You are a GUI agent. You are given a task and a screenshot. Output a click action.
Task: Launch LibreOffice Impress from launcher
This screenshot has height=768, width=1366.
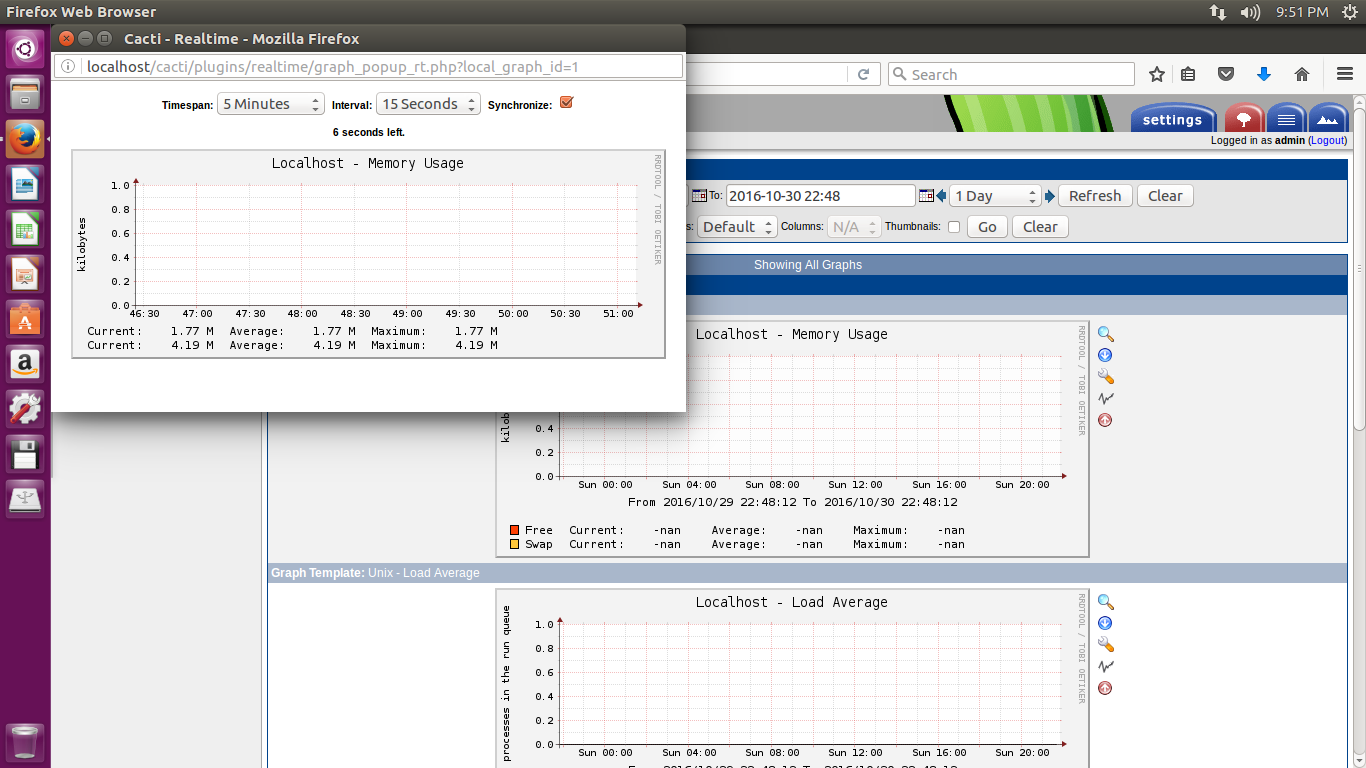point(25,275)
